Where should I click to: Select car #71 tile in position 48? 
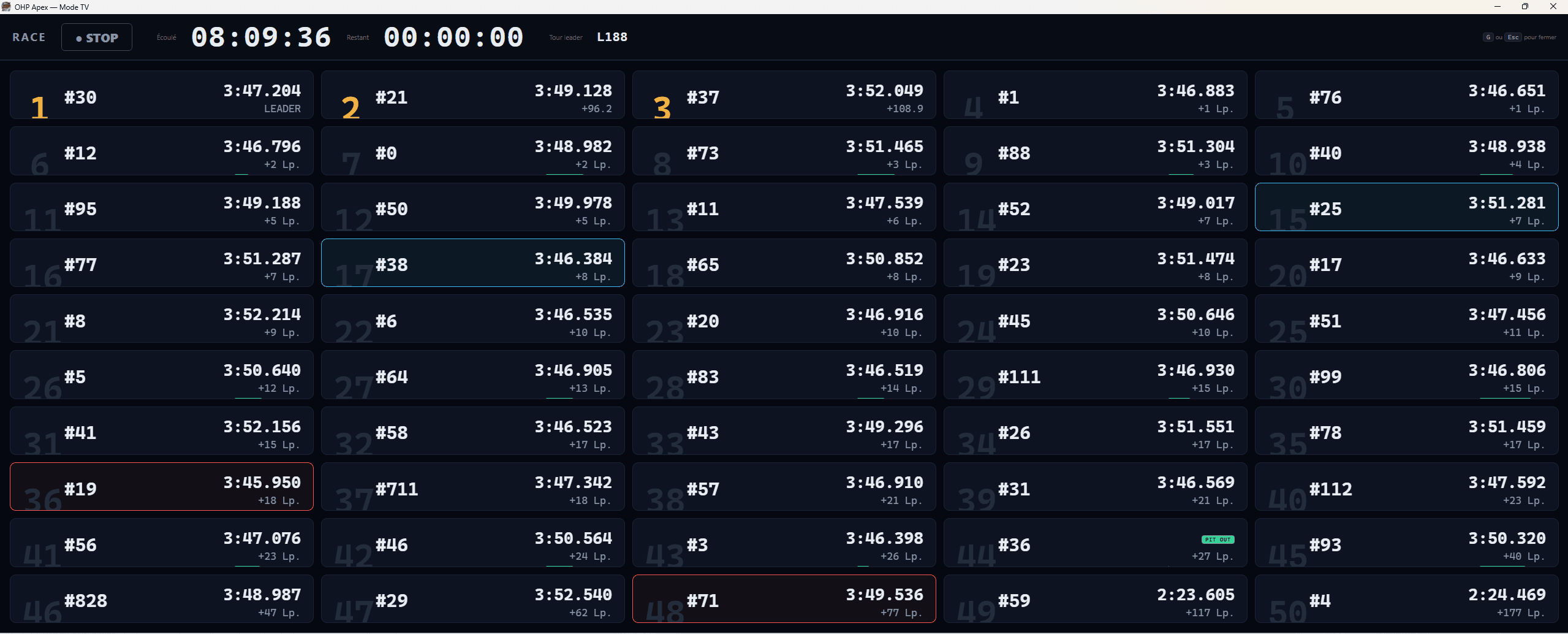pyautogui.click(x=784, y=599)
